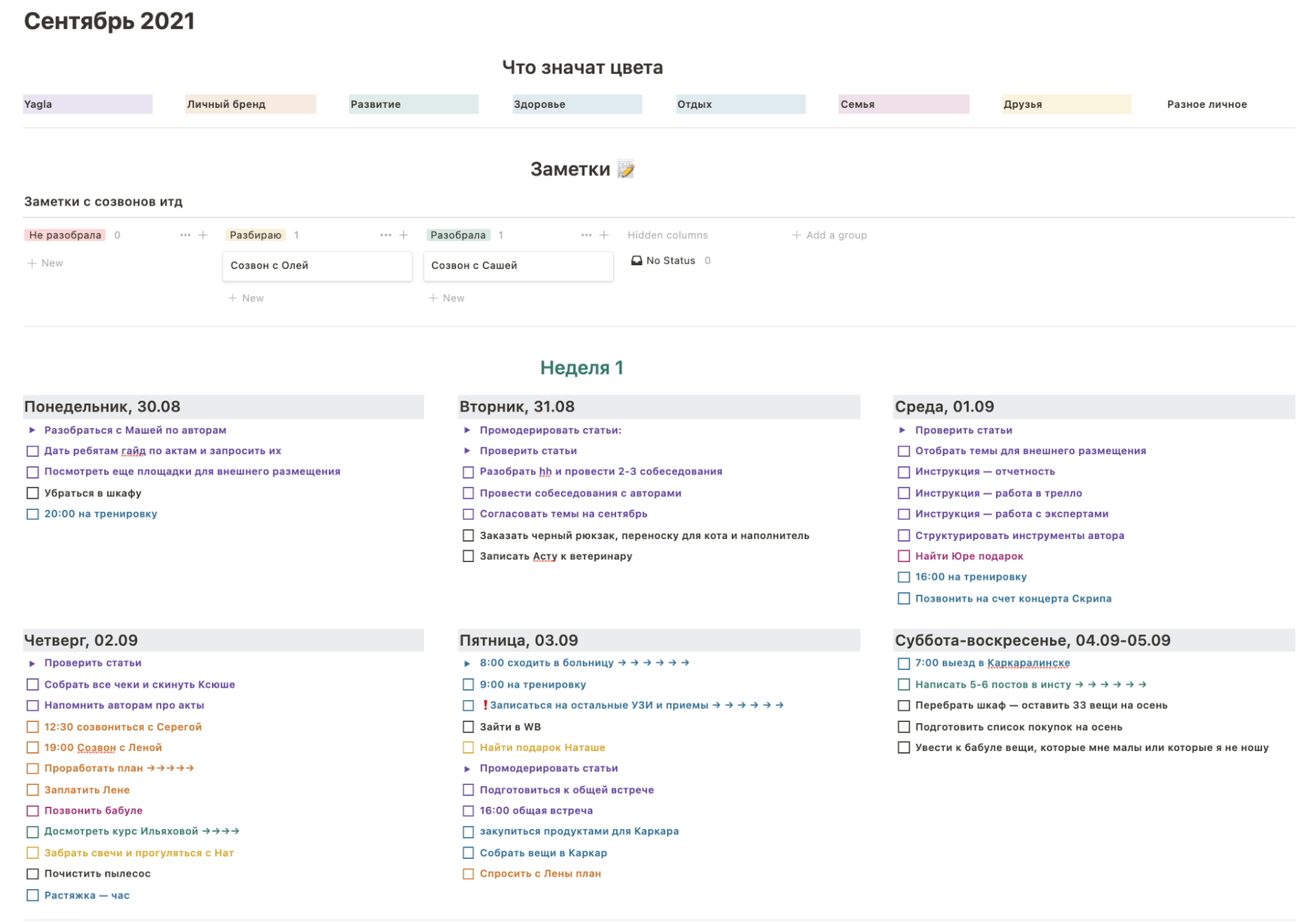Expand Разобраться с Машей по авторам toggle
The width and height of the screenshot is (1316, 922).
(x=32, y=430)
